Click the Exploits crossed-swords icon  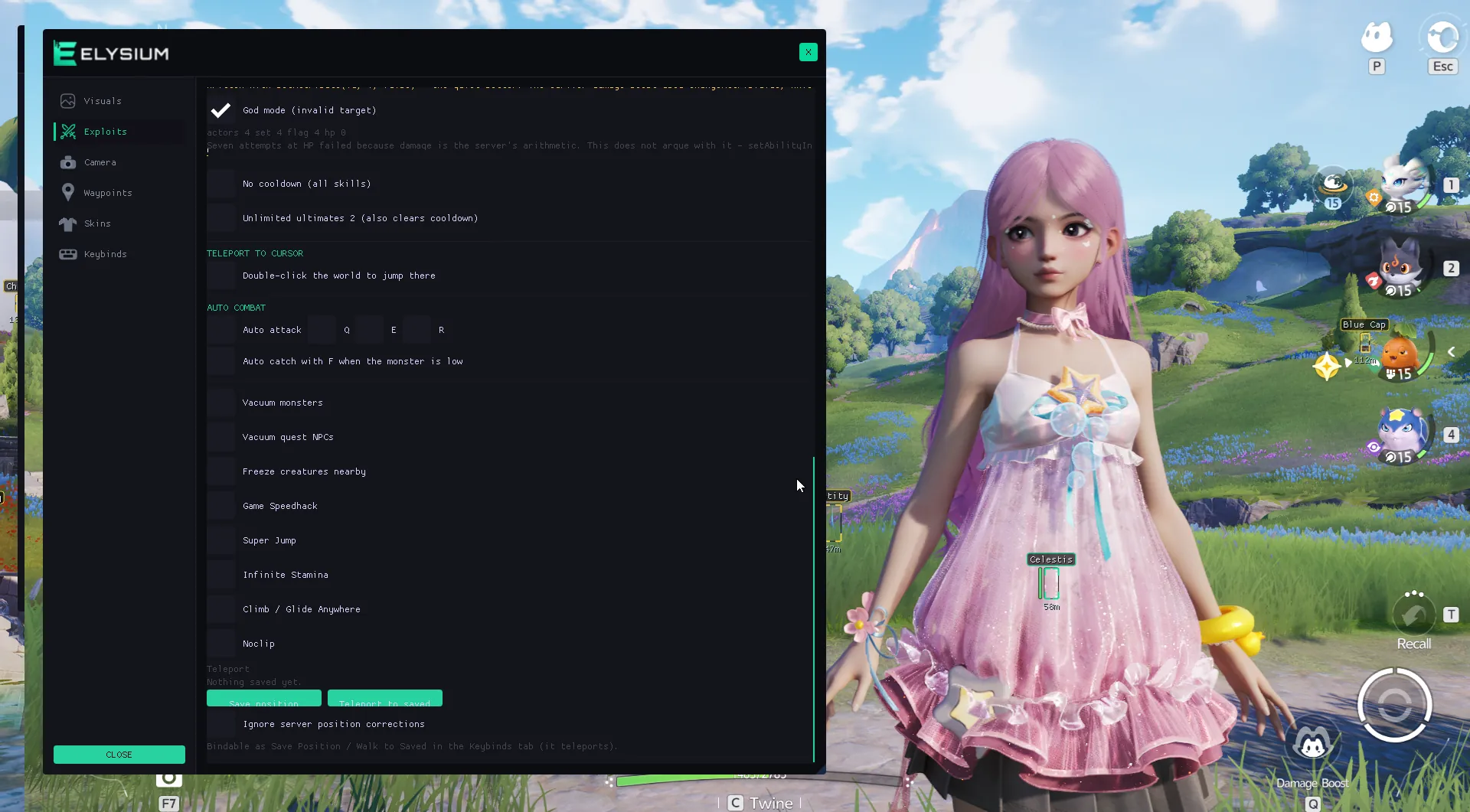tap(68, 132)
